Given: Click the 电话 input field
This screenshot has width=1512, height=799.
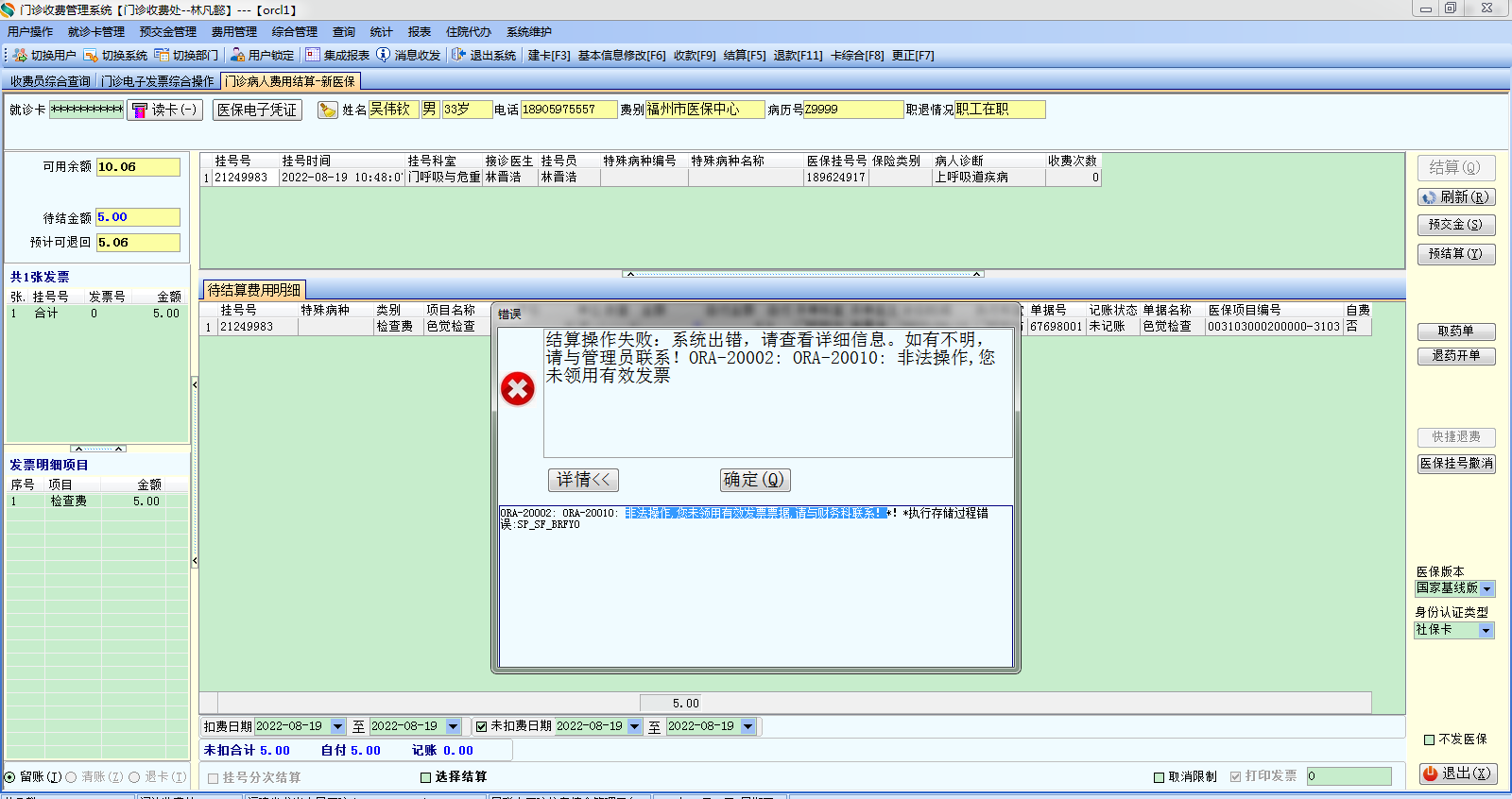Looking at the screenshot, I should 569,110.
